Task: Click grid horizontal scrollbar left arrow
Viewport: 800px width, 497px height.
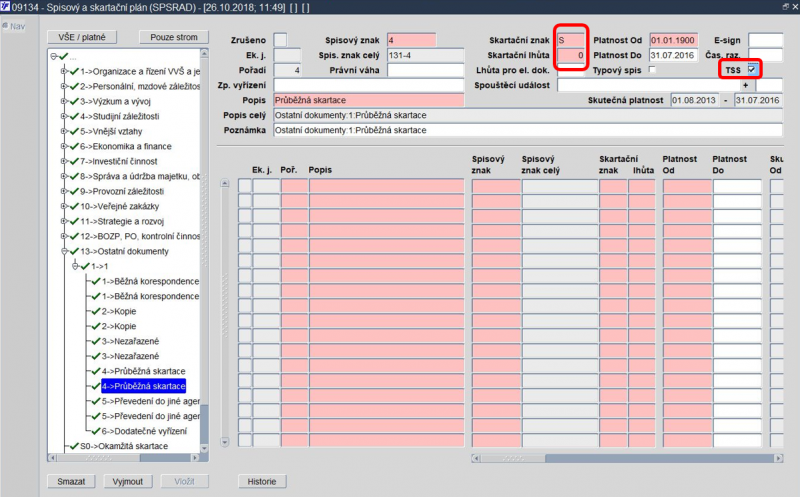Action: coord(476,458)
